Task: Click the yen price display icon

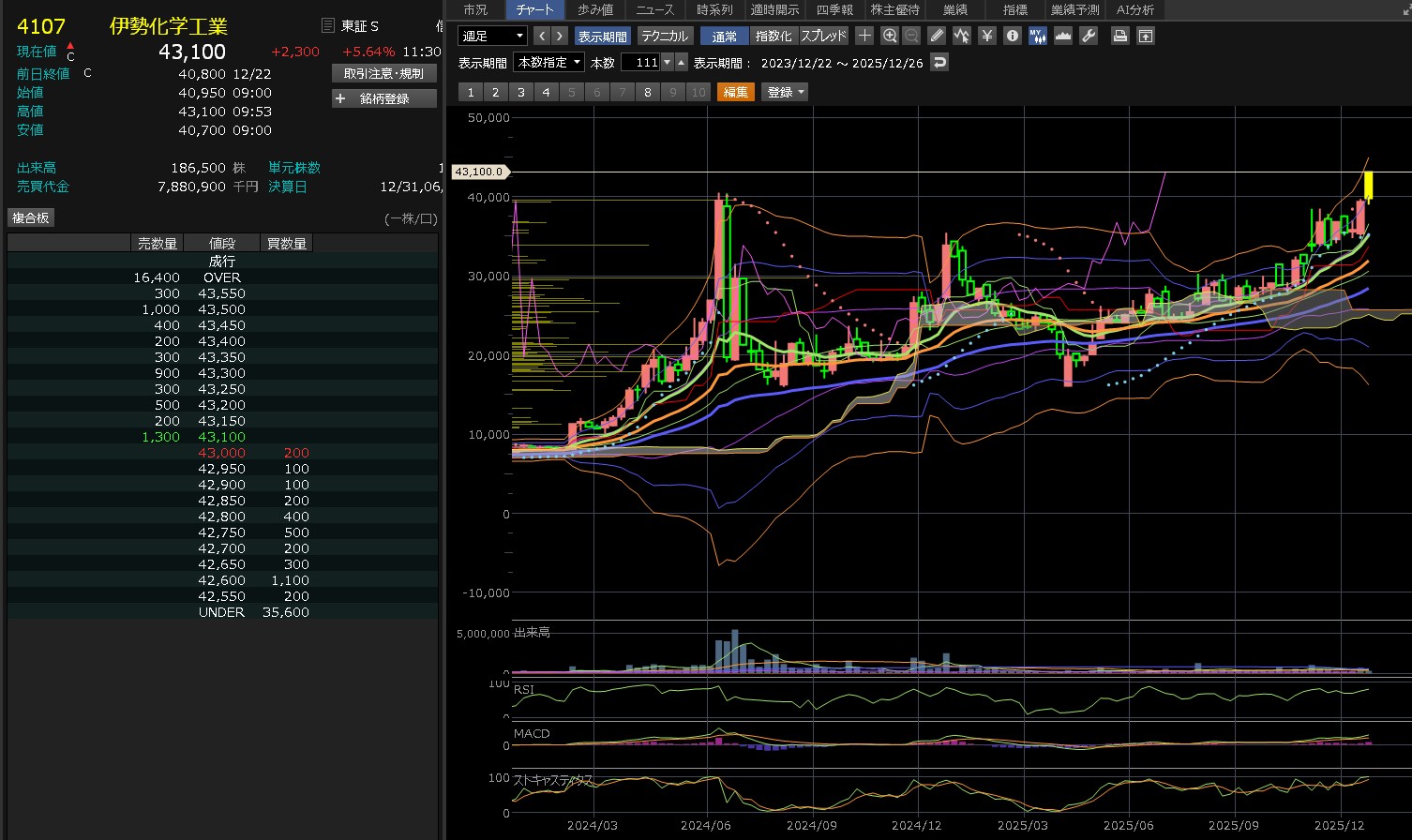Action: coord(986,36)
